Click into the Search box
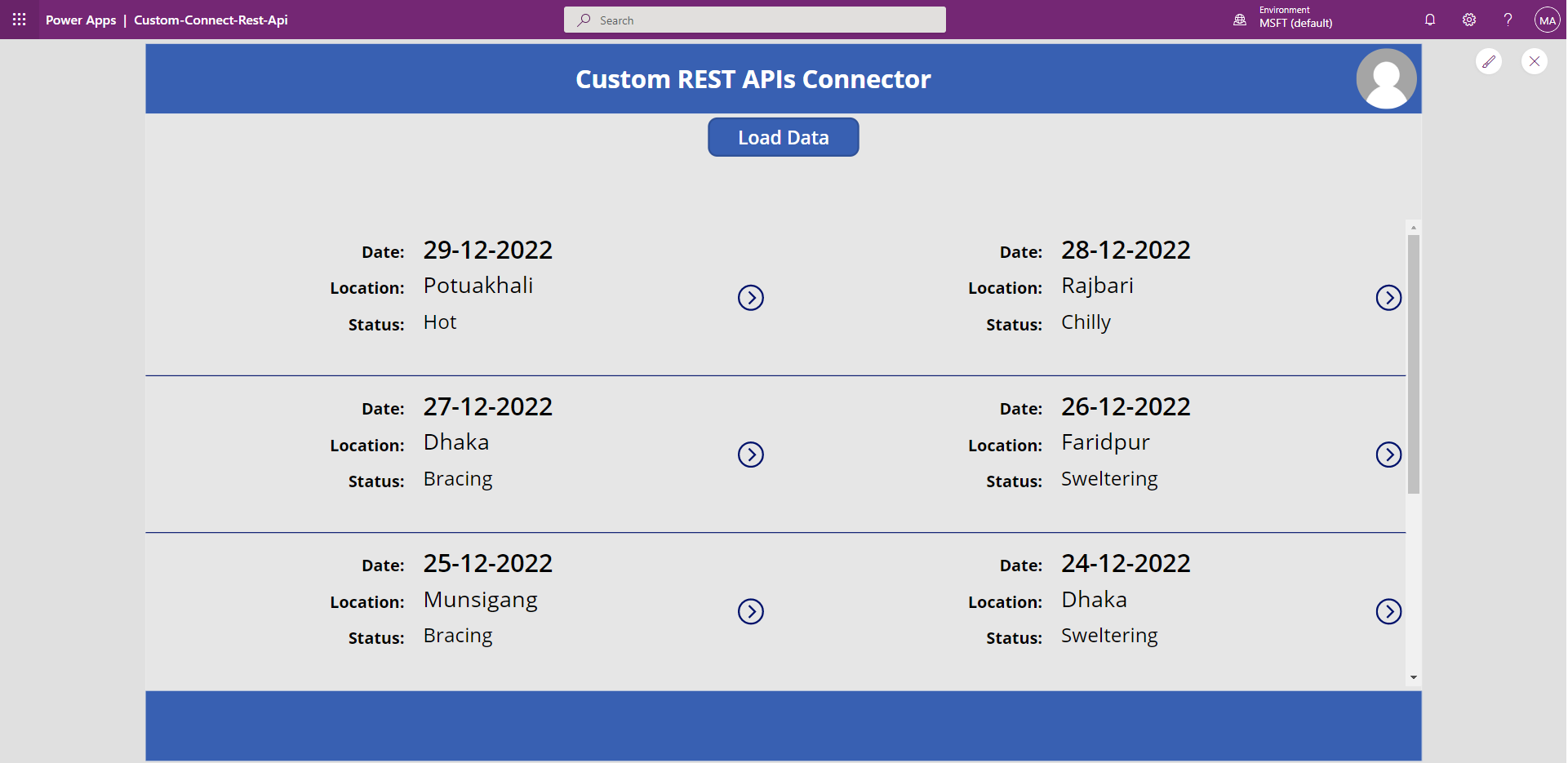Image resolution: width=1568 pixels, height=763 pixels. (755, 20)
